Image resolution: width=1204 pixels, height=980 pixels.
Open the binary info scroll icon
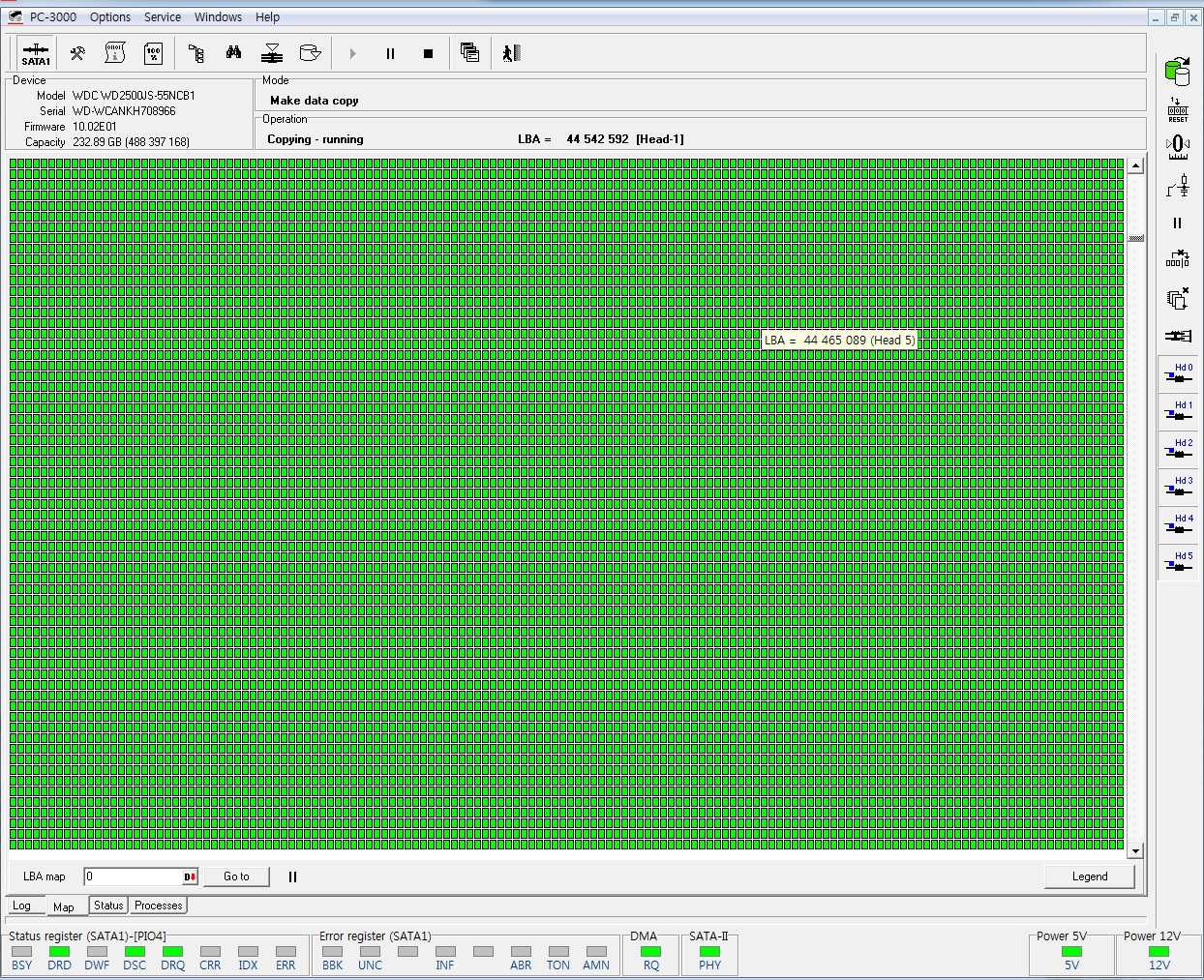pyautogui.click(x=115, y=53)
